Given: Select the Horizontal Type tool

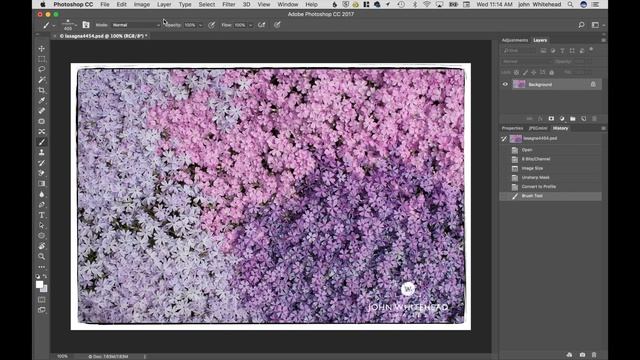Looking at the screenshot, I should pyautogui.click(x=42, y=215).
